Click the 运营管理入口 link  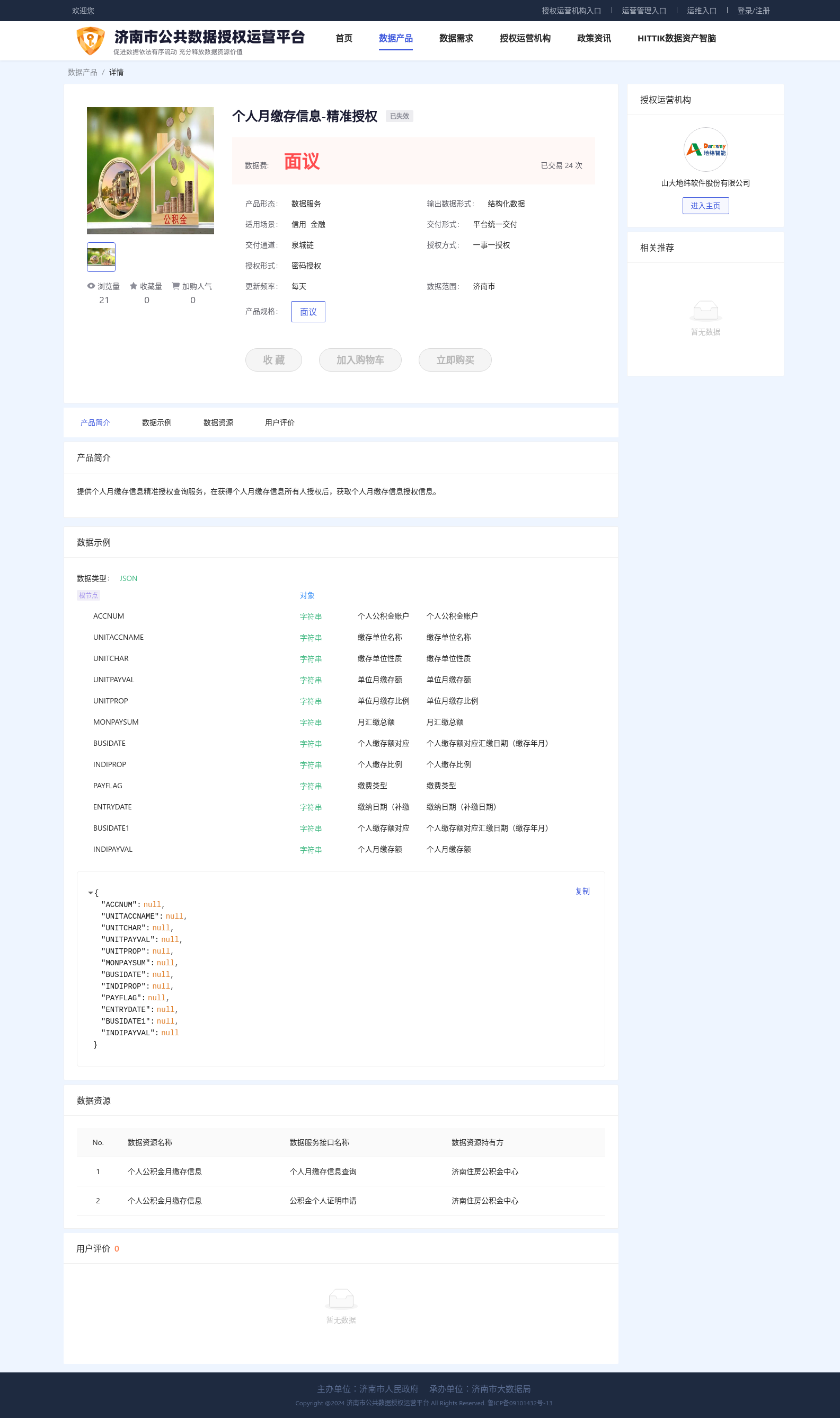coord(643,11)
